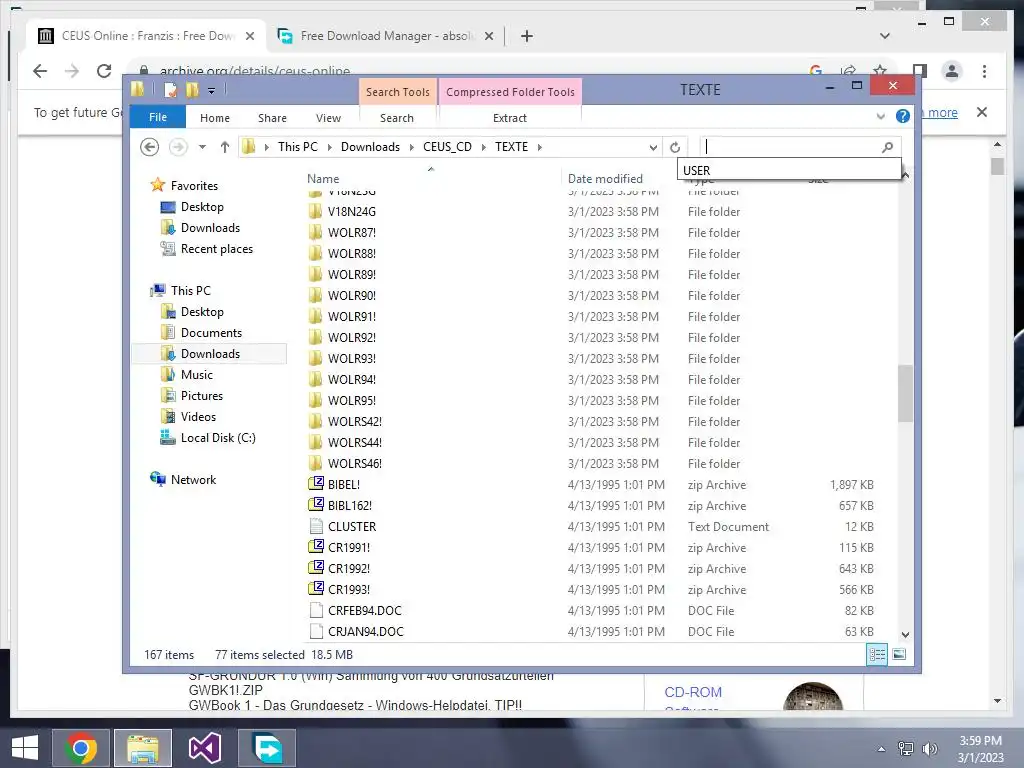This screenshot has height=768, width=1024.
Task: Click the CR1991! zip archive icon
Action: pyautogui.click(x=315, y=547)
